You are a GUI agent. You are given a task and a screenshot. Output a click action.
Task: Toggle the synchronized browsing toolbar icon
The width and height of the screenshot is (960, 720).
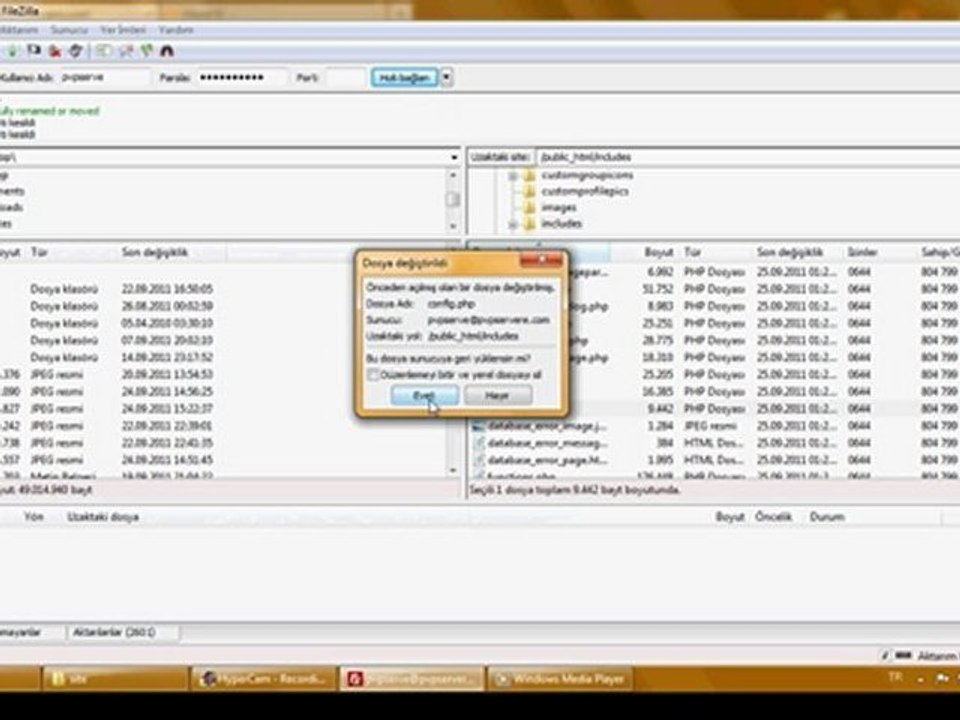click(146, 51)
